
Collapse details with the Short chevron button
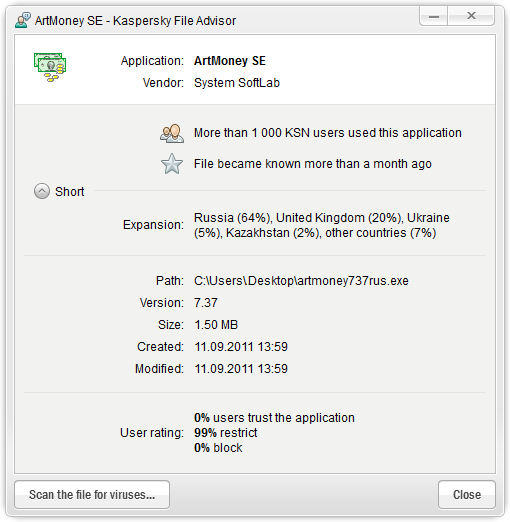point(42,191)
